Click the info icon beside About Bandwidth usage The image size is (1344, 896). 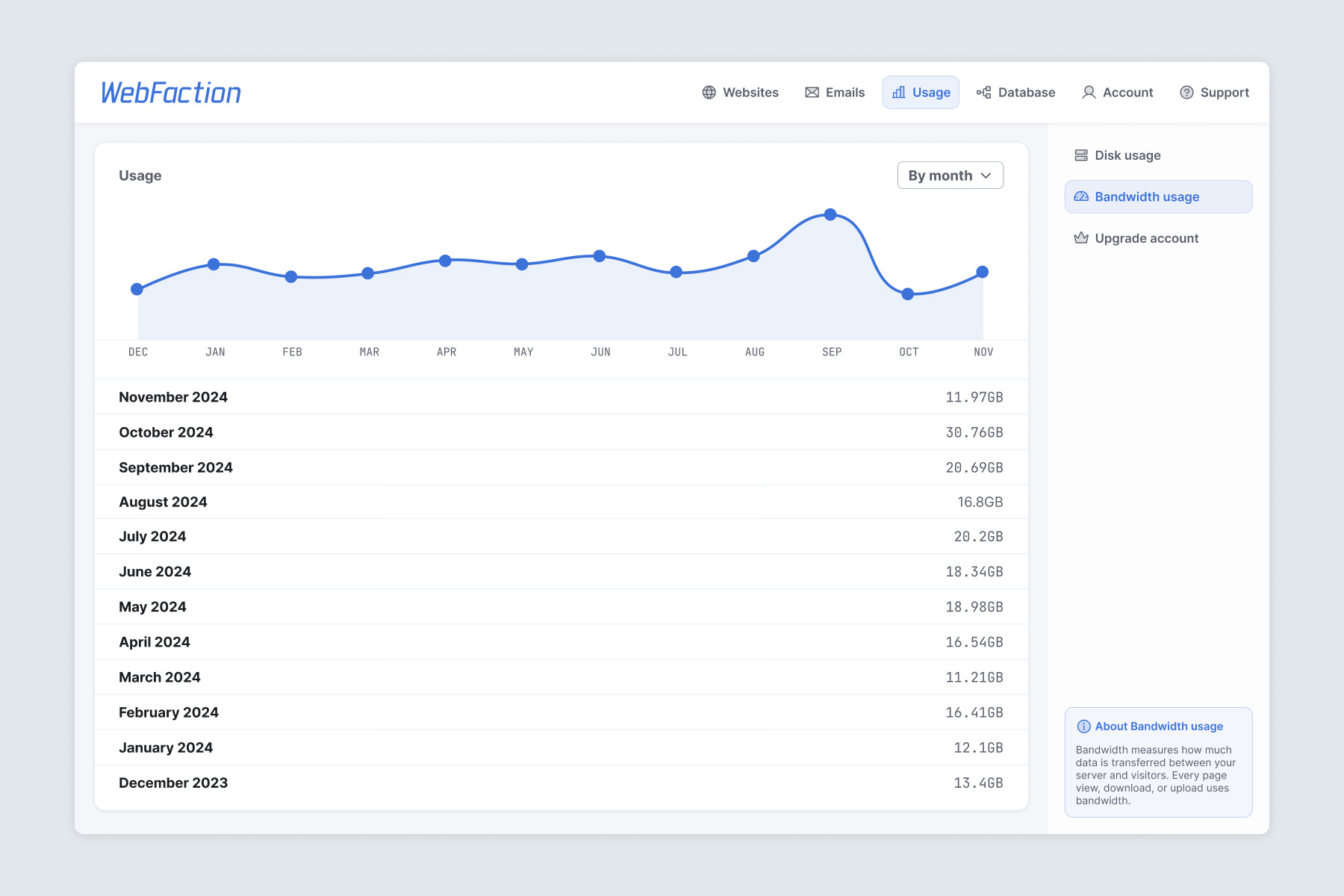point(1083,727)
